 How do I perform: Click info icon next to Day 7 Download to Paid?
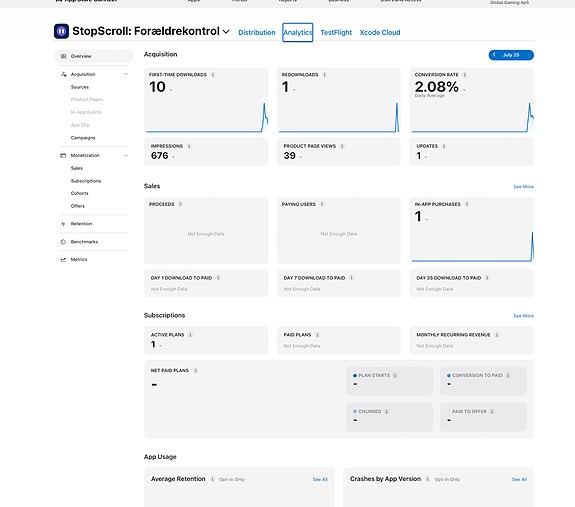tap(351, 278)
